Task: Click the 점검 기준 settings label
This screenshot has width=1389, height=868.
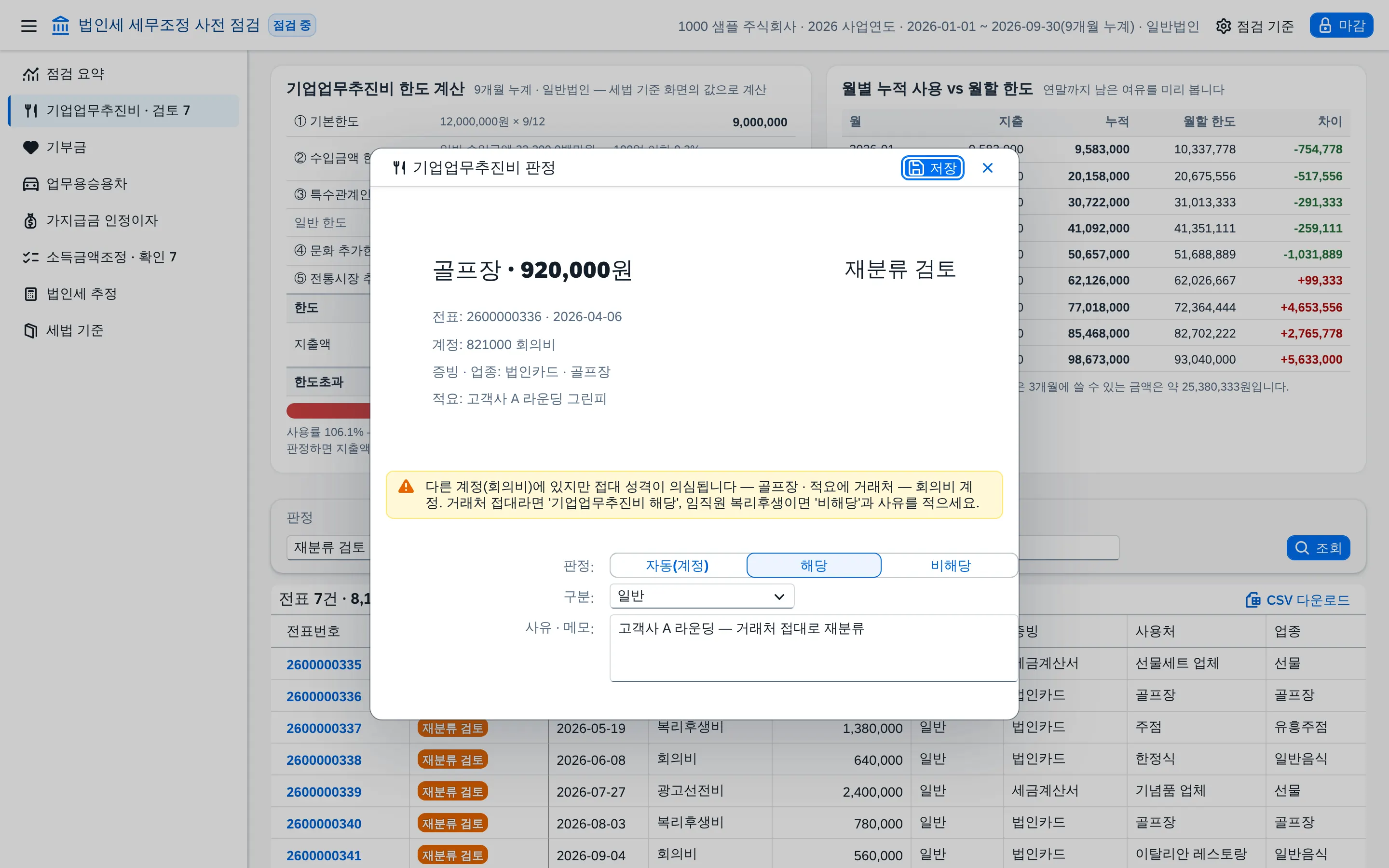Action: [x=1265, y=27]
